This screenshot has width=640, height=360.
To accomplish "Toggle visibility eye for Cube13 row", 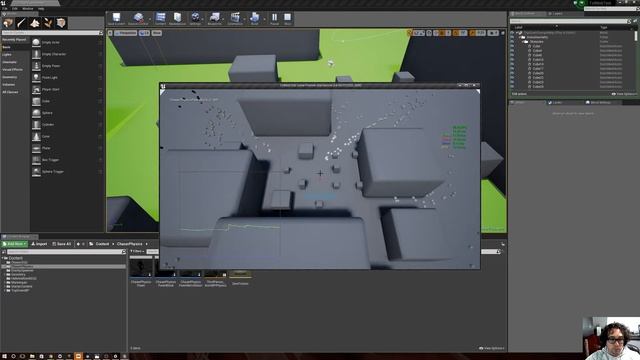I will tap(512, 60).
